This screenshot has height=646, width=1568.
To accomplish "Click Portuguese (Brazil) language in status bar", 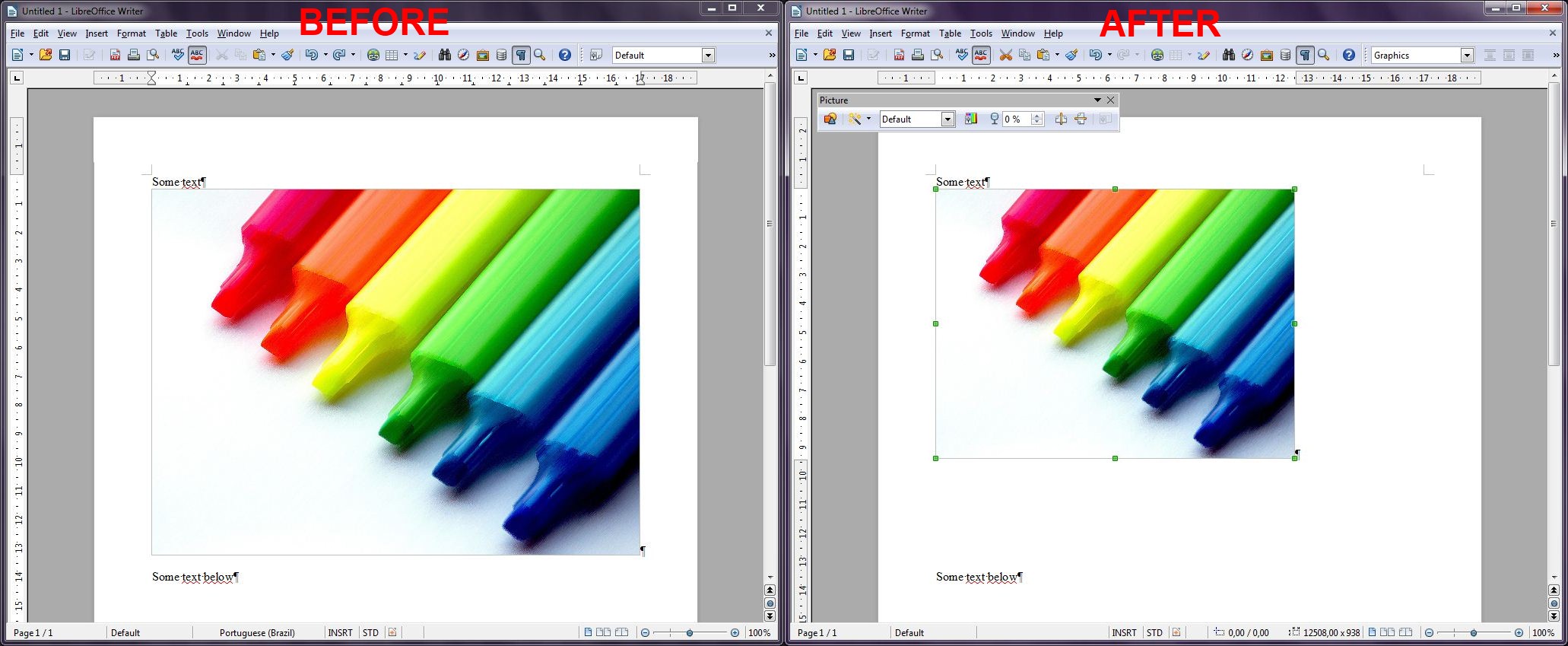I will click(257, 632).
